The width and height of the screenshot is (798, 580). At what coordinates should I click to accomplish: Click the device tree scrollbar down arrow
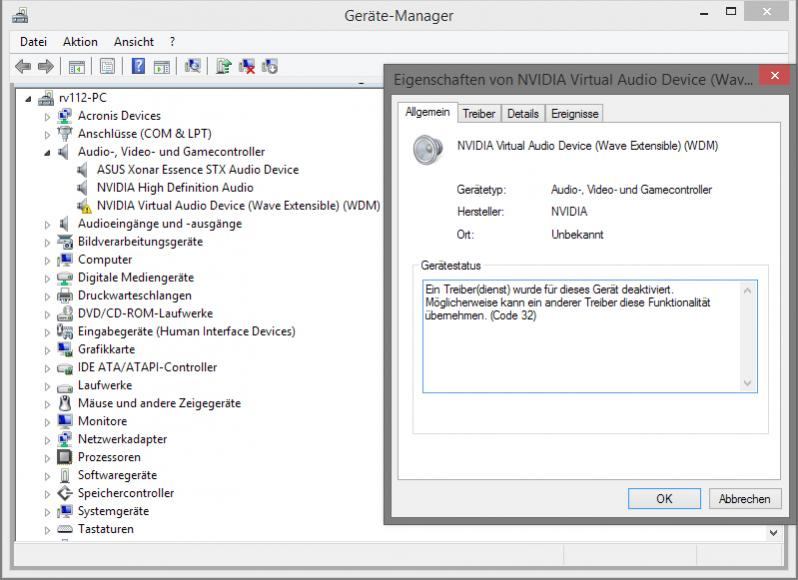772,533
